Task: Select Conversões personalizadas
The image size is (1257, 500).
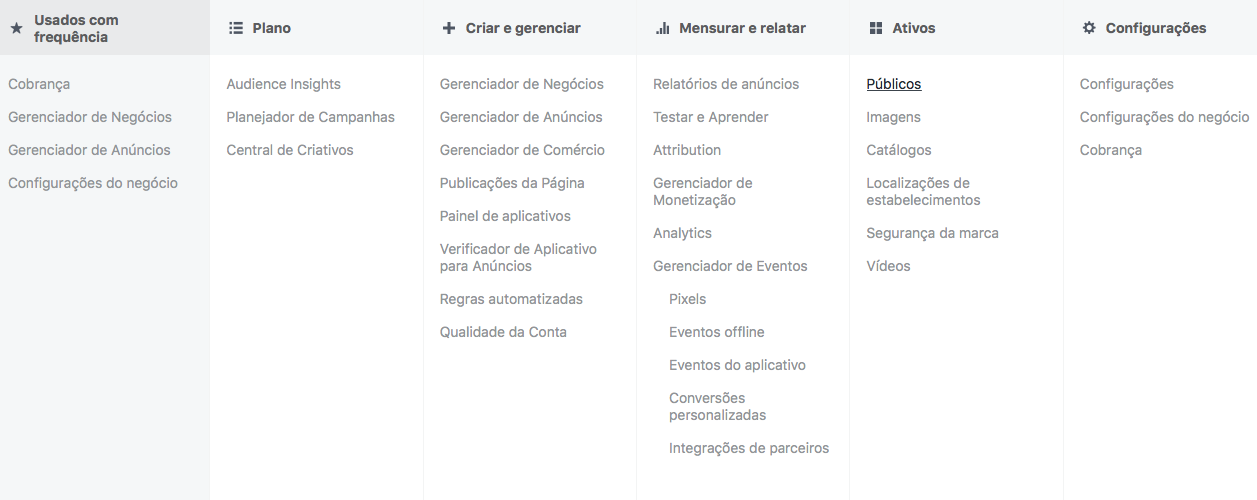Action: tap(717, 406)
